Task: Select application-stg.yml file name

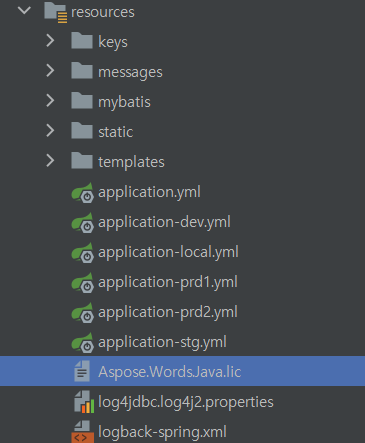Action: click(x=162, y=342)
